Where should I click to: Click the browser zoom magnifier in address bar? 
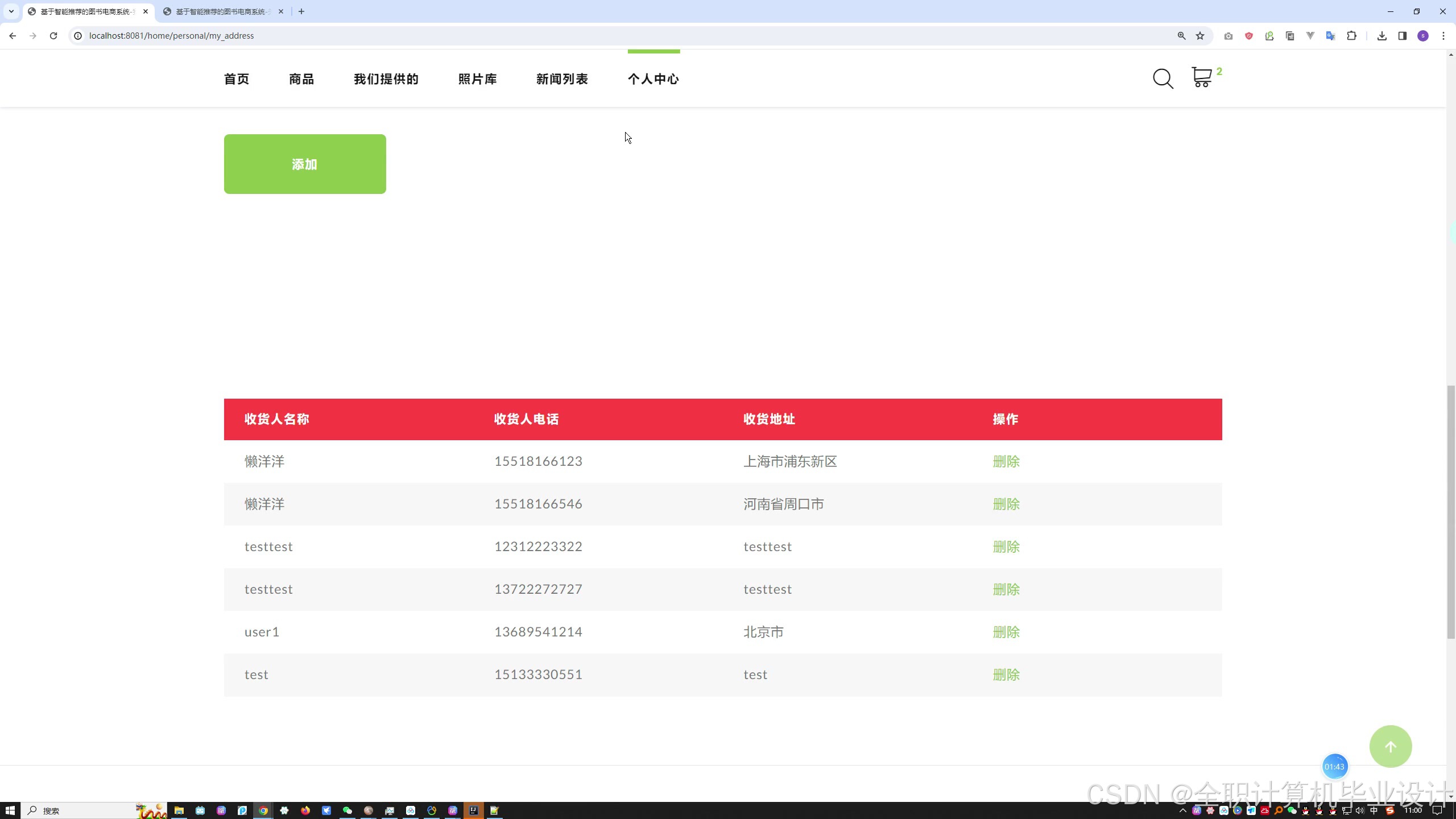(x=1181, y=36)
